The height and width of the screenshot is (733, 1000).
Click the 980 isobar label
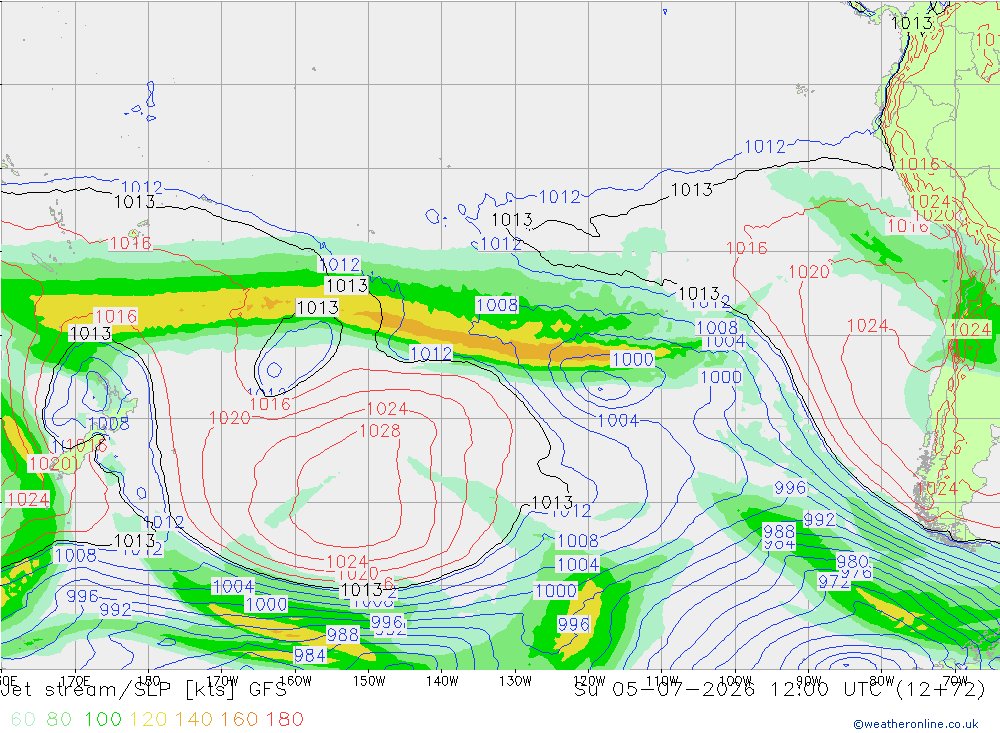[853, 561]
